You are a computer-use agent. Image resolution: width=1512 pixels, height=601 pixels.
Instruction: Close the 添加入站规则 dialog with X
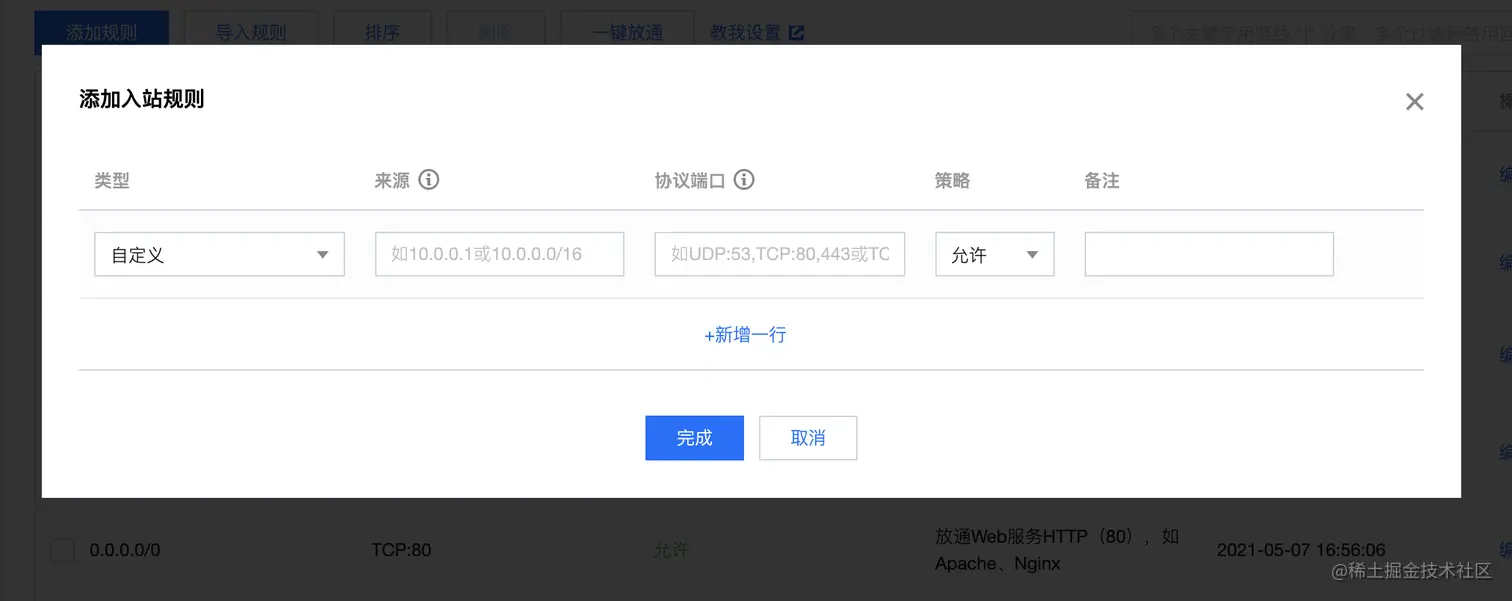pos(1414,101)
